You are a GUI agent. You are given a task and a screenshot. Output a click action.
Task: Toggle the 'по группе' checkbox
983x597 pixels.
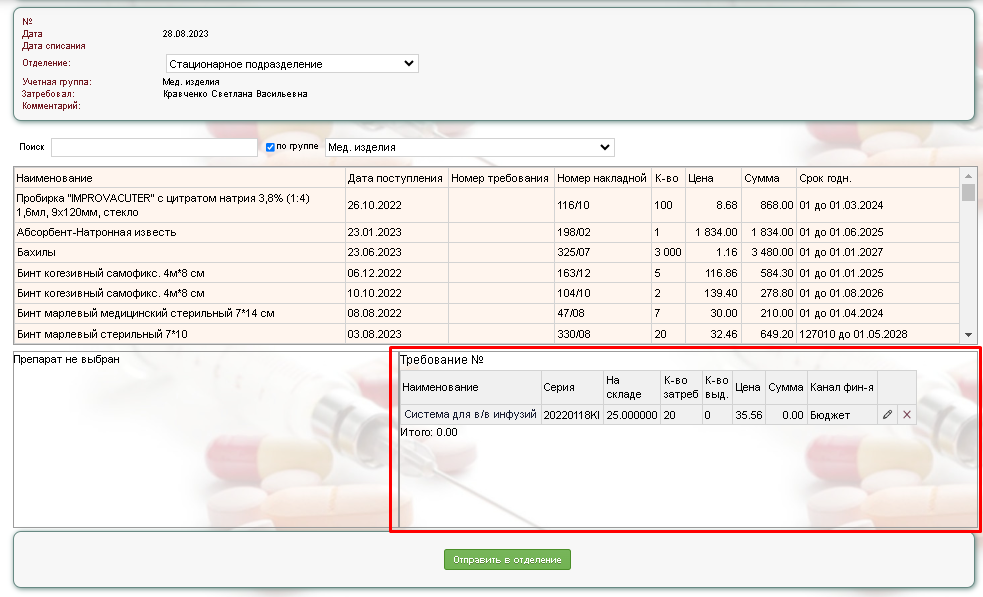click(271, 147)
